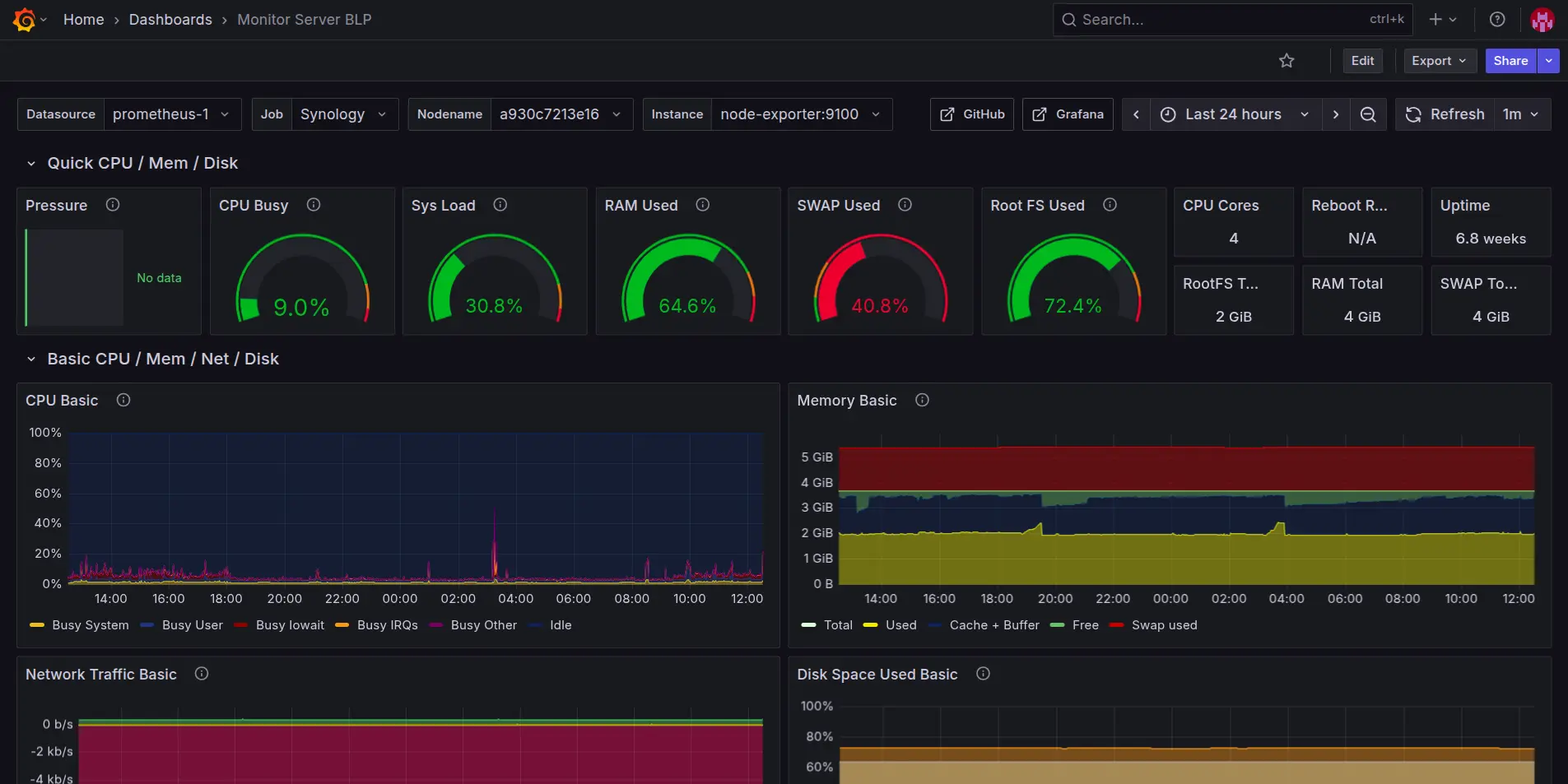Show CPU Busy panel info icon
The height and width of the screenshot is (784, 1568).
click(314, 205)
